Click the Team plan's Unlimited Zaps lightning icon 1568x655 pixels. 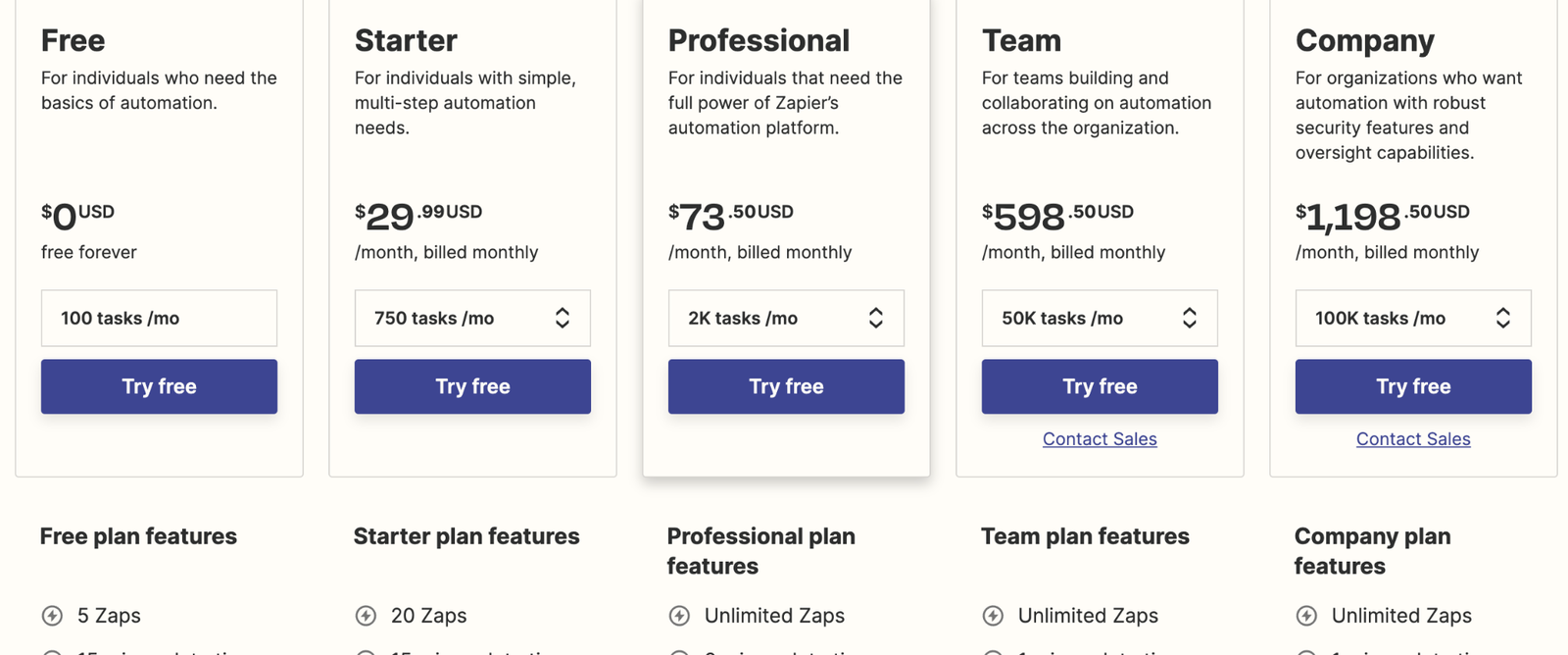[x=993, y=616]
